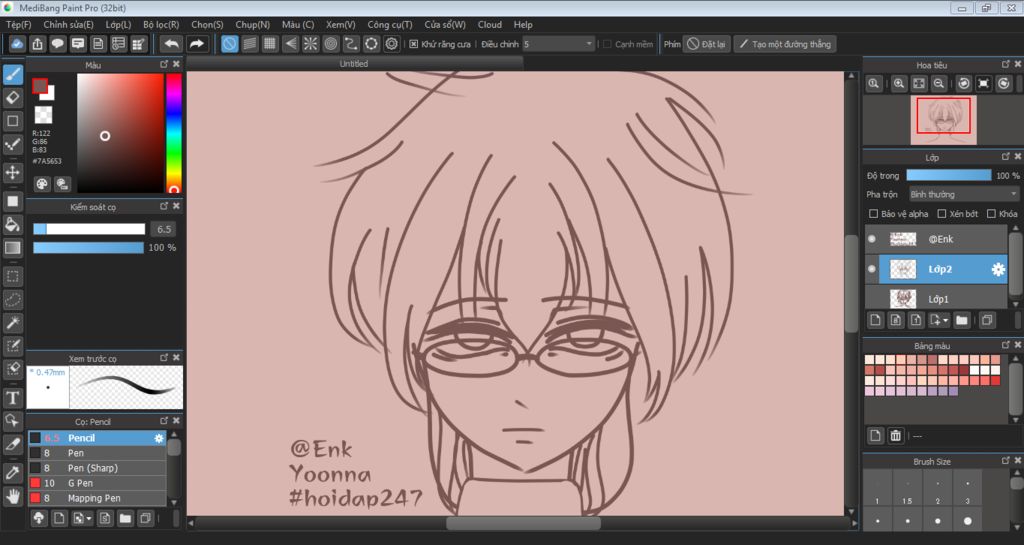Open the Pha trộn blend mode dropdown
The image size is (1024, 545).
[x=963, y=194]
